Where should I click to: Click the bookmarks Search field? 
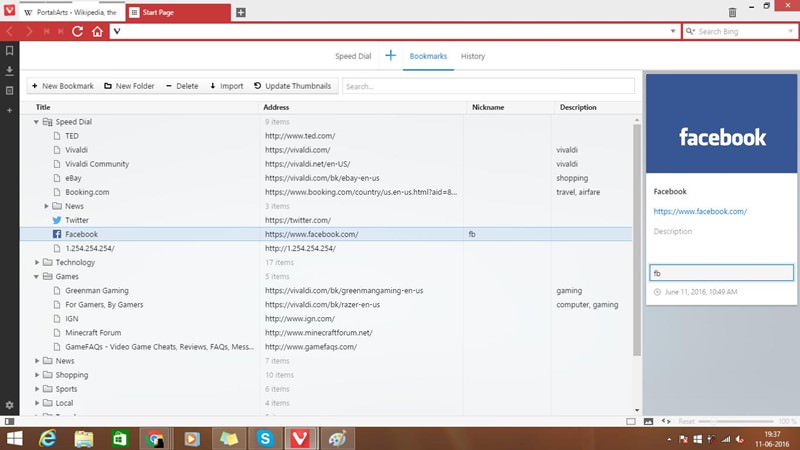(x=488, y=86)
